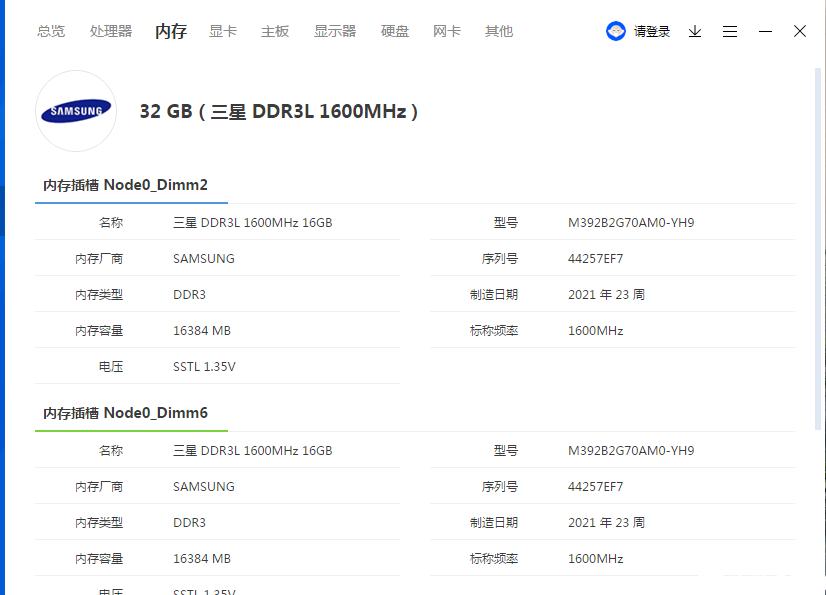
Task: Click the Dimm6 memory type DDR3
Action: pyautogui.click(x=190, y=522)
